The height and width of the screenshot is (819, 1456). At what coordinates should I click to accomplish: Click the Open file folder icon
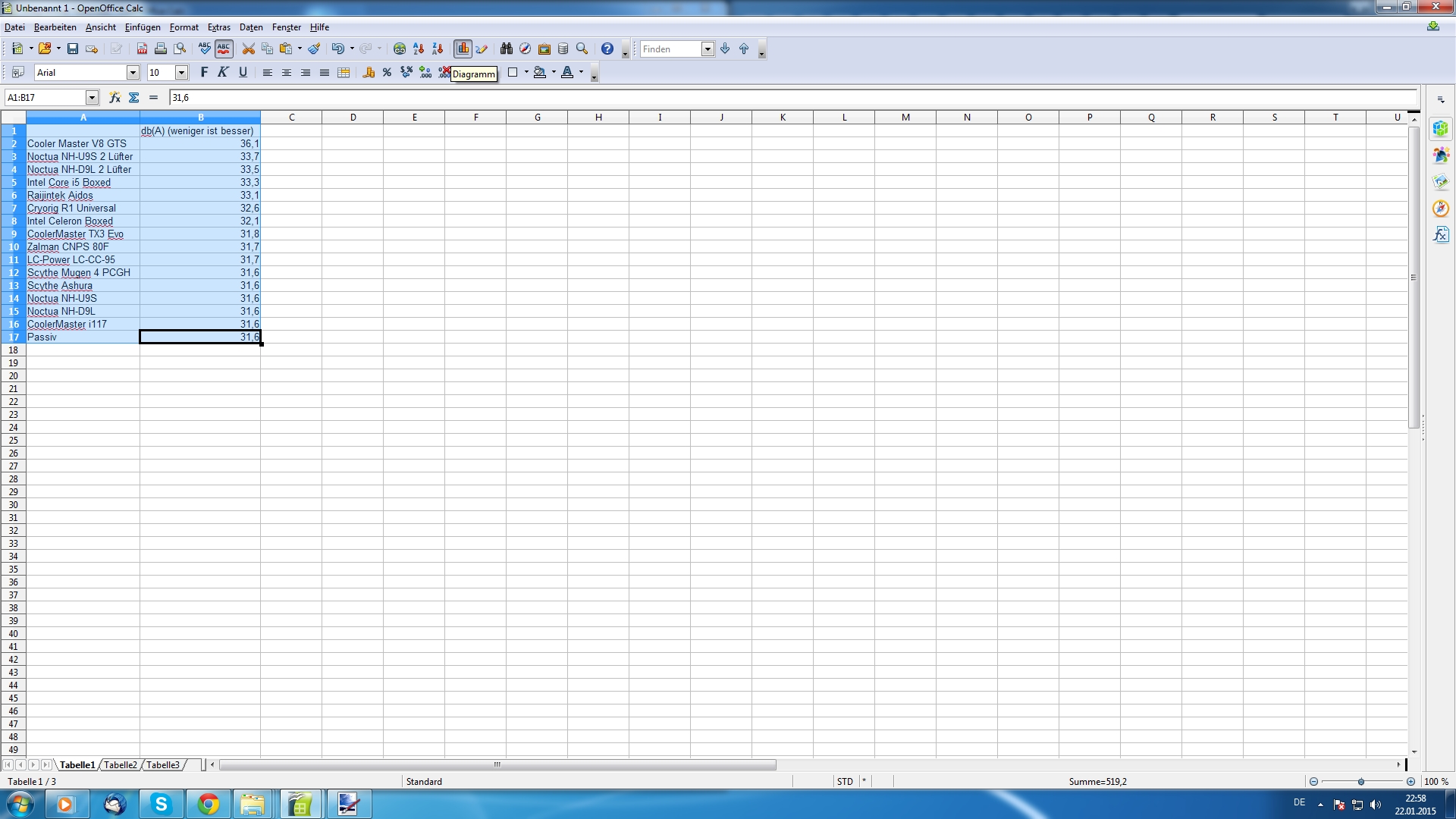click(x=45, y=49)
